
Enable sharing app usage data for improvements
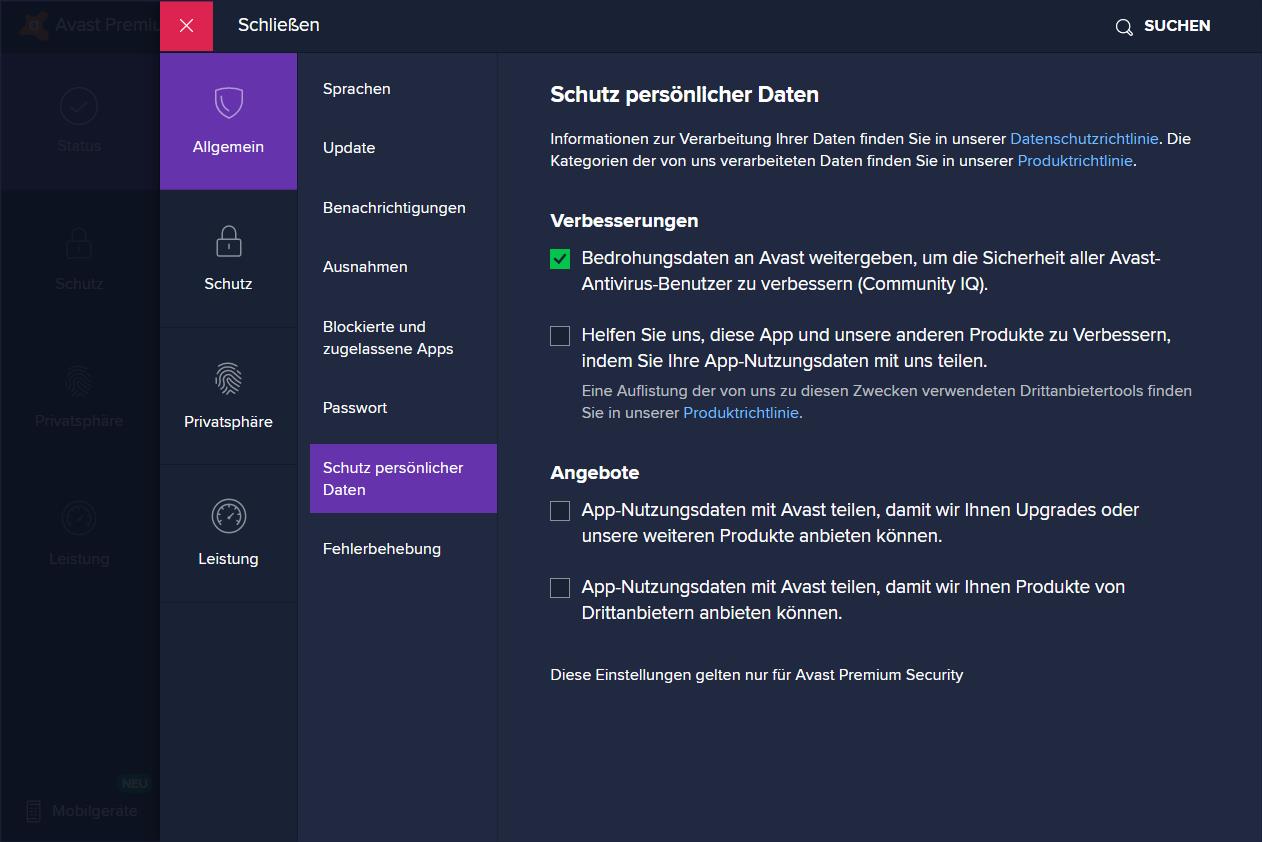[x=560, y=336]
